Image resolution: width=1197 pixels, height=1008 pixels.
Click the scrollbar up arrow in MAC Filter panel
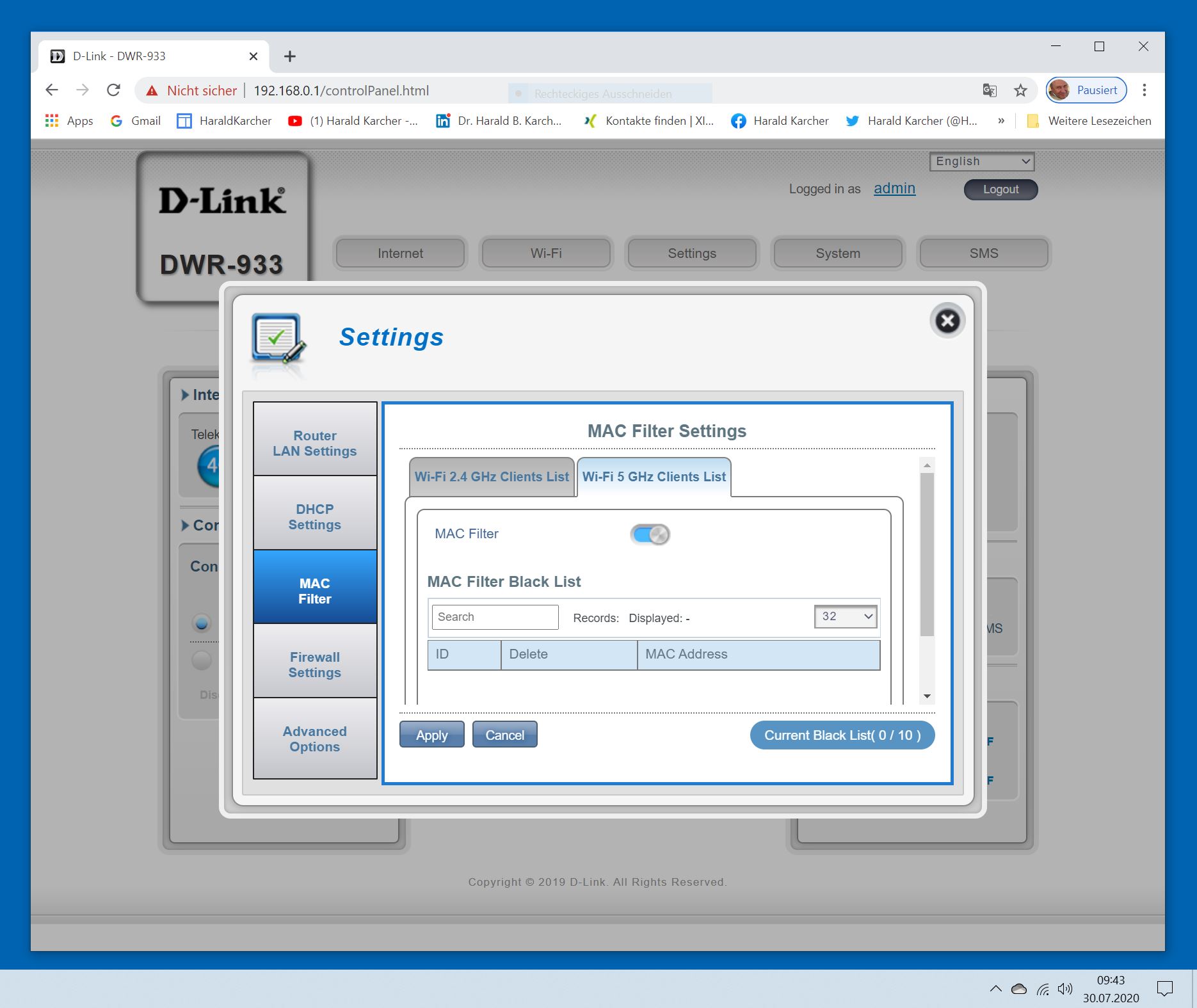927,465
